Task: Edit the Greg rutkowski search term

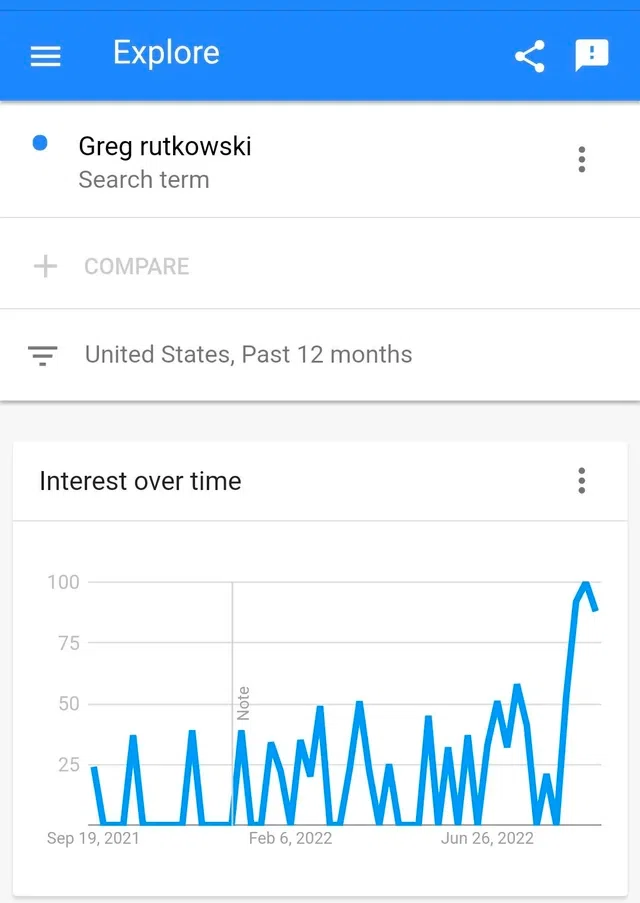Action: click(165, 146)
